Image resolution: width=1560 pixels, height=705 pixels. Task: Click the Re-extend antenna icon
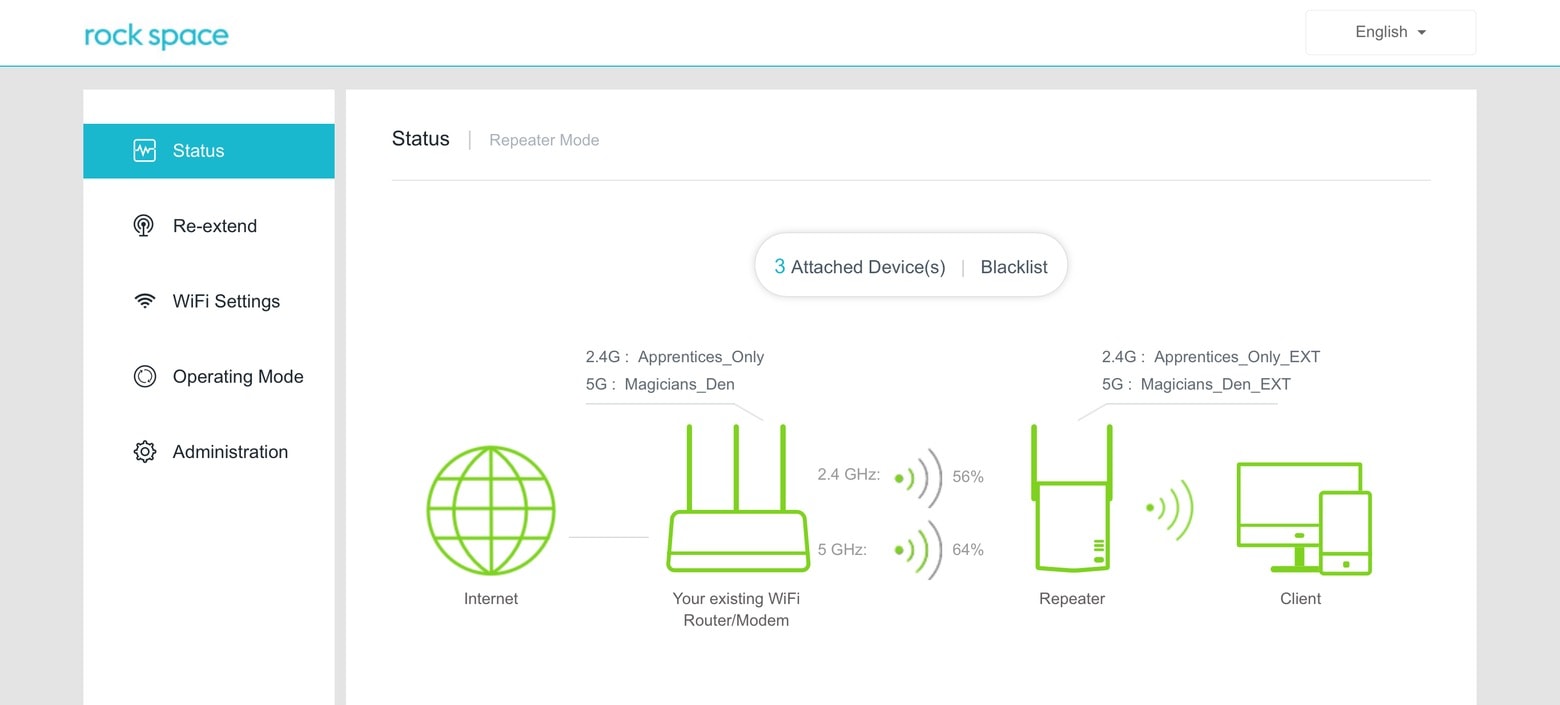(144, 226)
